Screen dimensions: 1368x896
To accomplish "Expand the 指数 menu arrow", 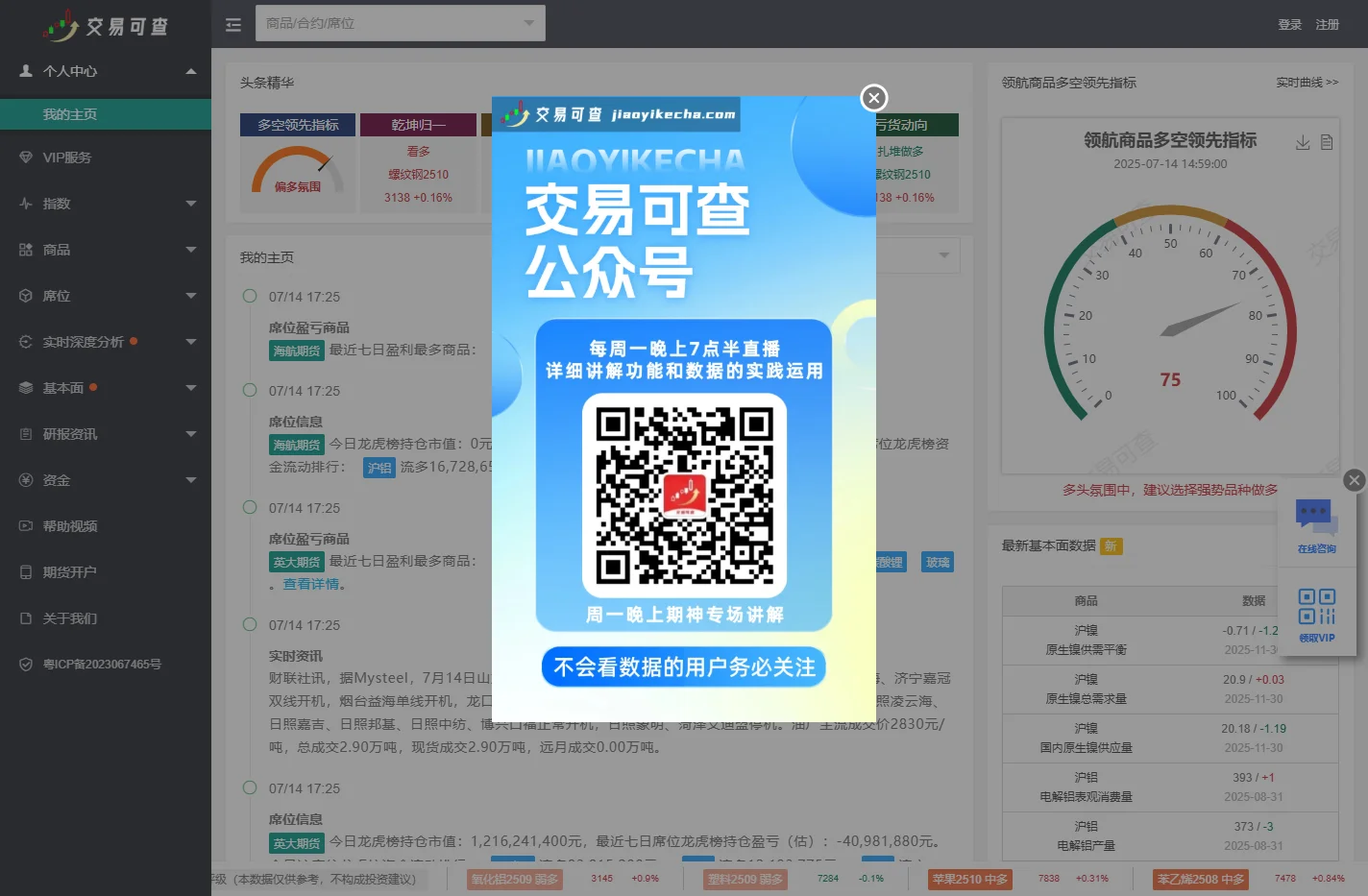I will (x=191, y=204).
